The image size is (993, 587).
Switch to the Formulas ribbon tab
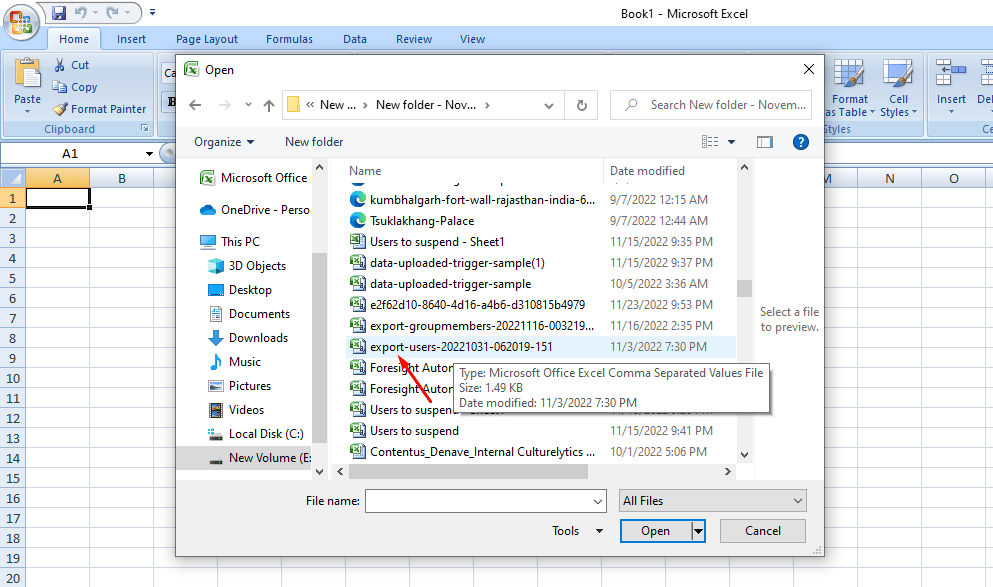[x=289, y=39]
